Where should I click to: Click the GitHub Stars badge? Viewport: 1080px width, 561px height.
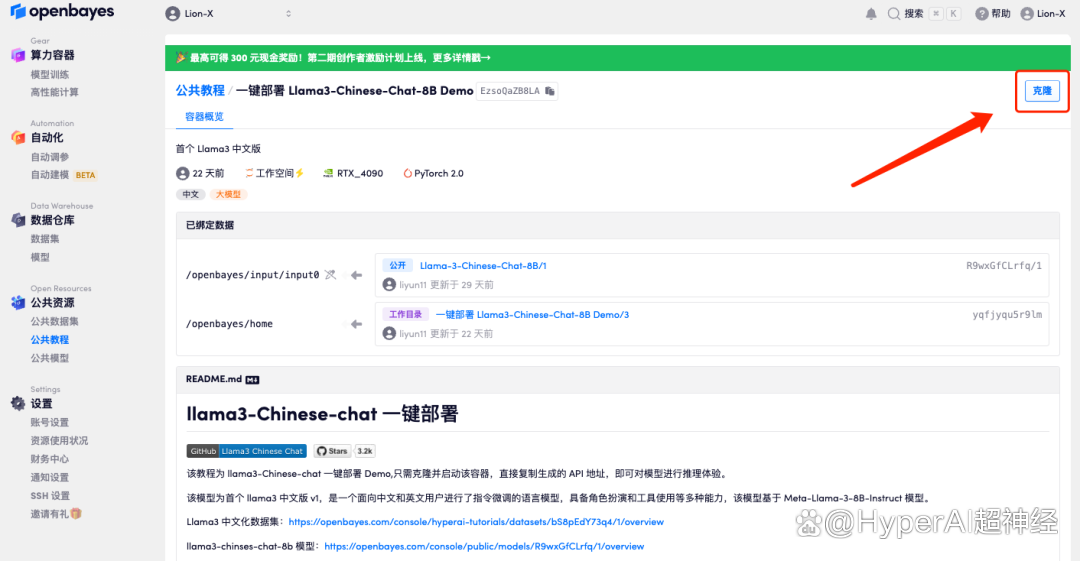point(332,451)
